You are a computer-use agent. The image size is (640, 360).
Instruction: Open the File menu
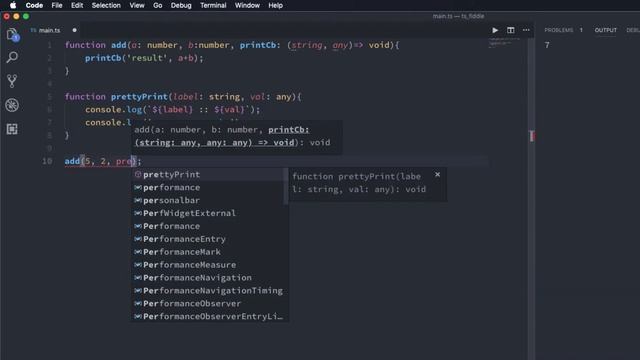pyautogui.click(x=57, y=5)
